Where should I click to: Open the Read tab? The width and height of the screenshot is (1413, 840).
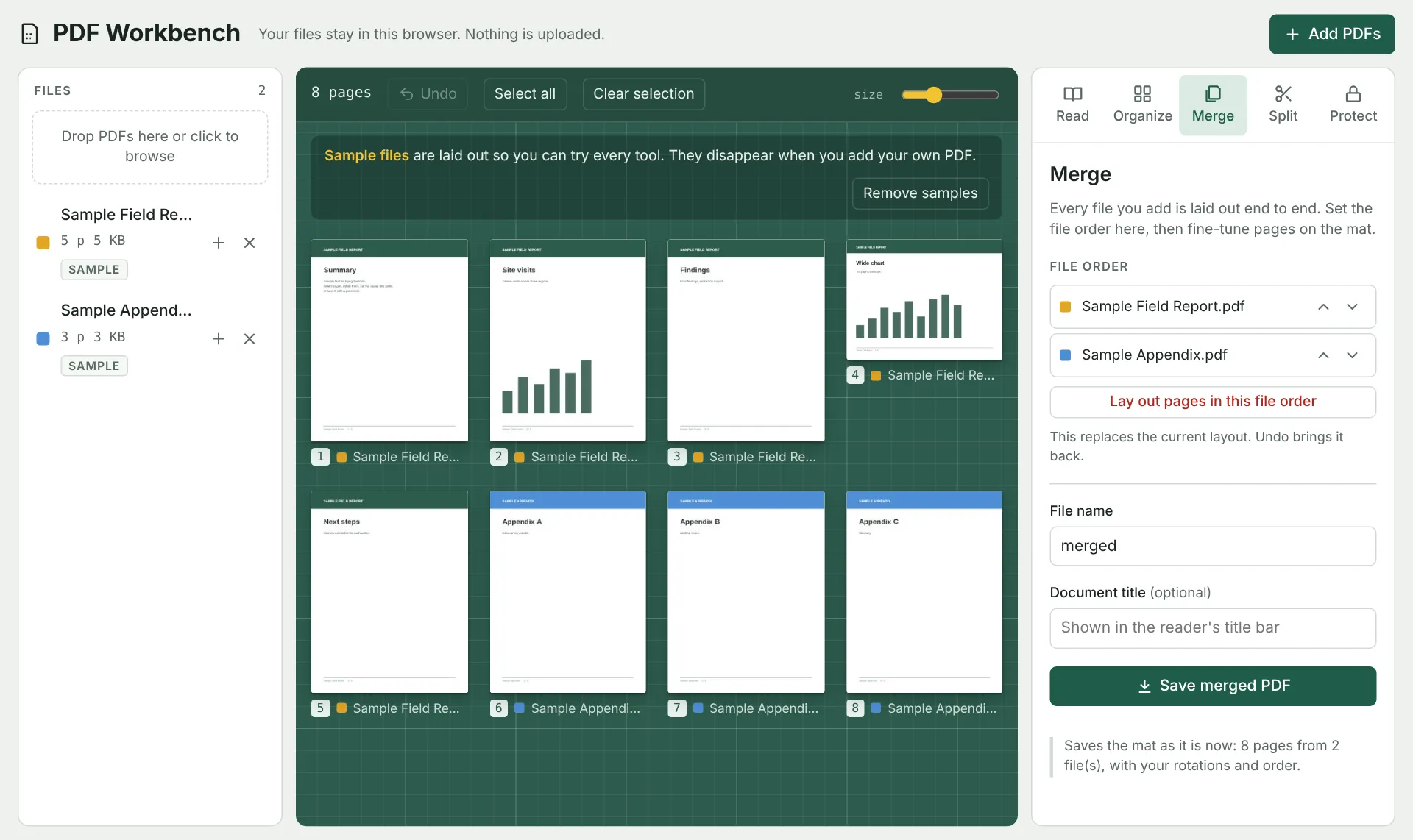click(x=1072, y=105)
